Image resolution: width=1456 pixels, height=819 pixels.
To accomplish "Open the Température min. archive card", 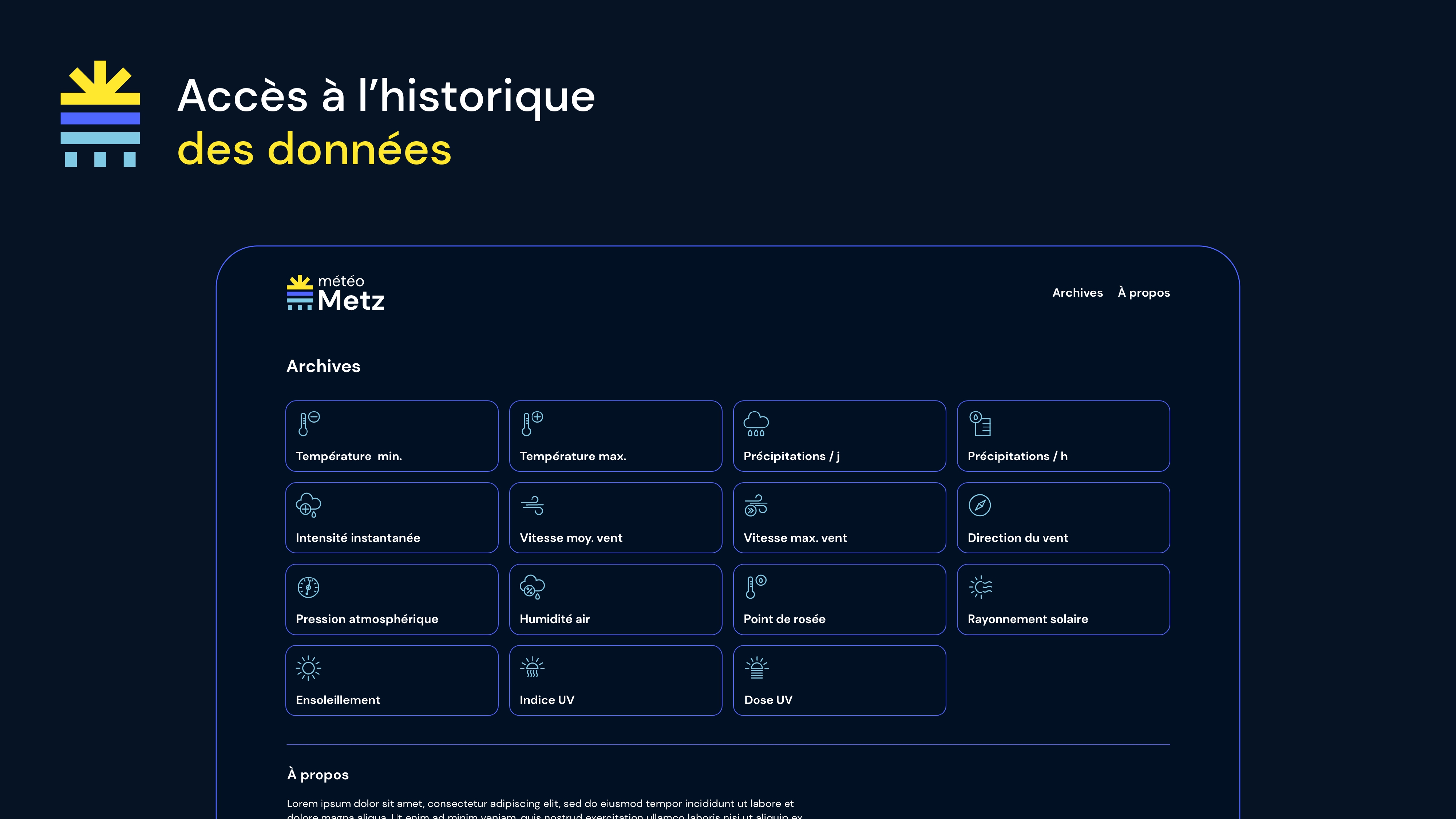I will (392, 436).
